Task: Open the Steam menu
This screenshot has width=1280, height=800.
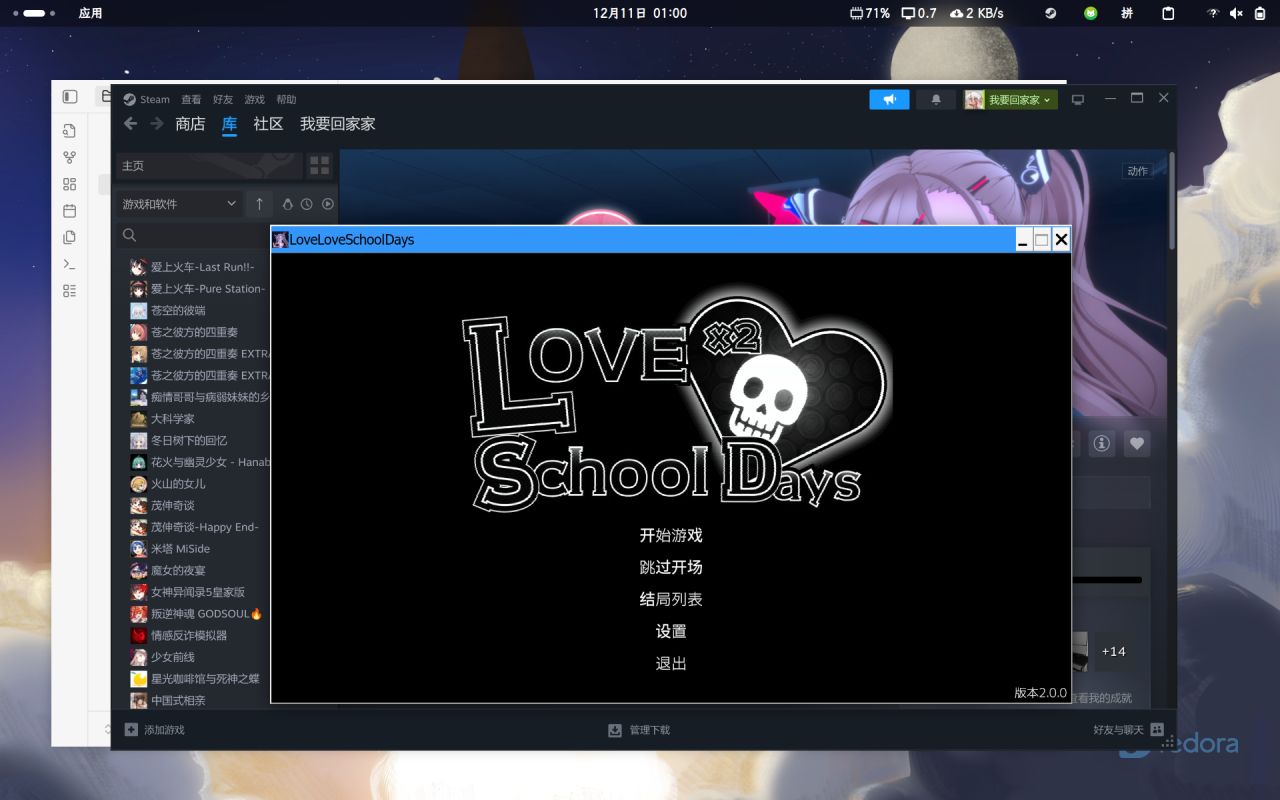Action: (x=147, y=99)
